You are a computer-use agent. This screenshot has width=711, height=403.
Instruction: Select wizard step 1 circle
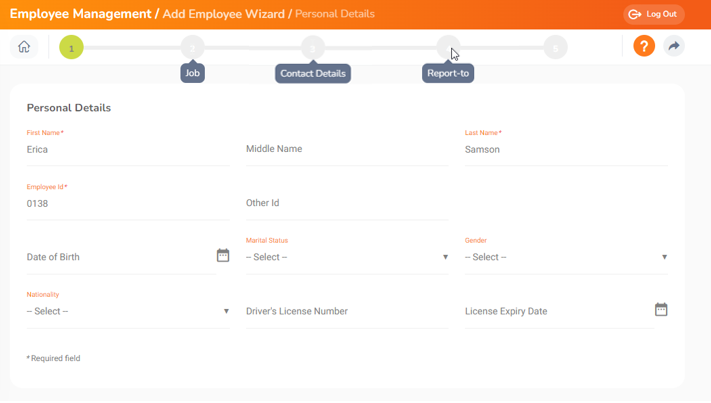(x=71, y=47)
